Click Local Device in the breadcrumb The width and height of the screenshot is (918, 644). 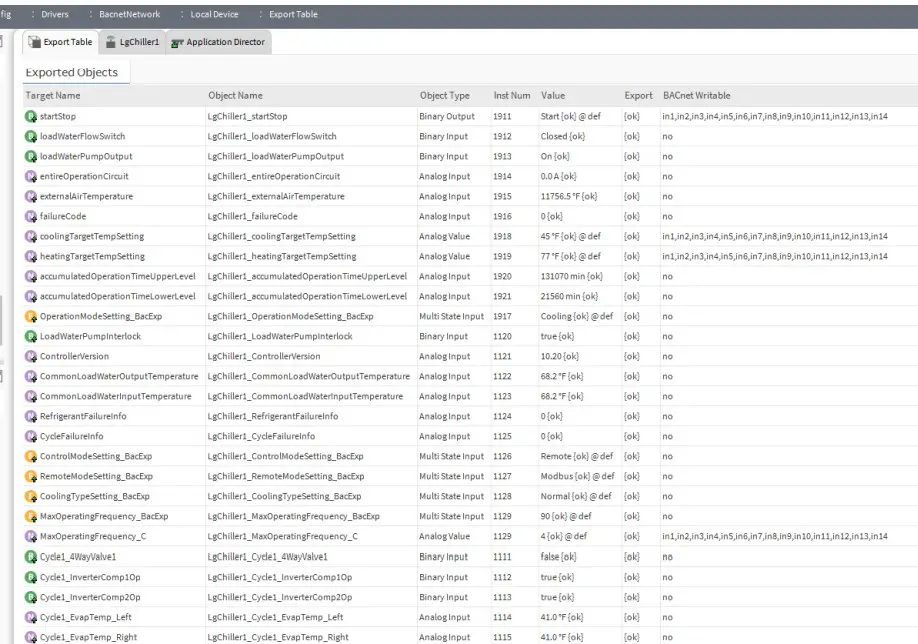[x=214, y=15]
